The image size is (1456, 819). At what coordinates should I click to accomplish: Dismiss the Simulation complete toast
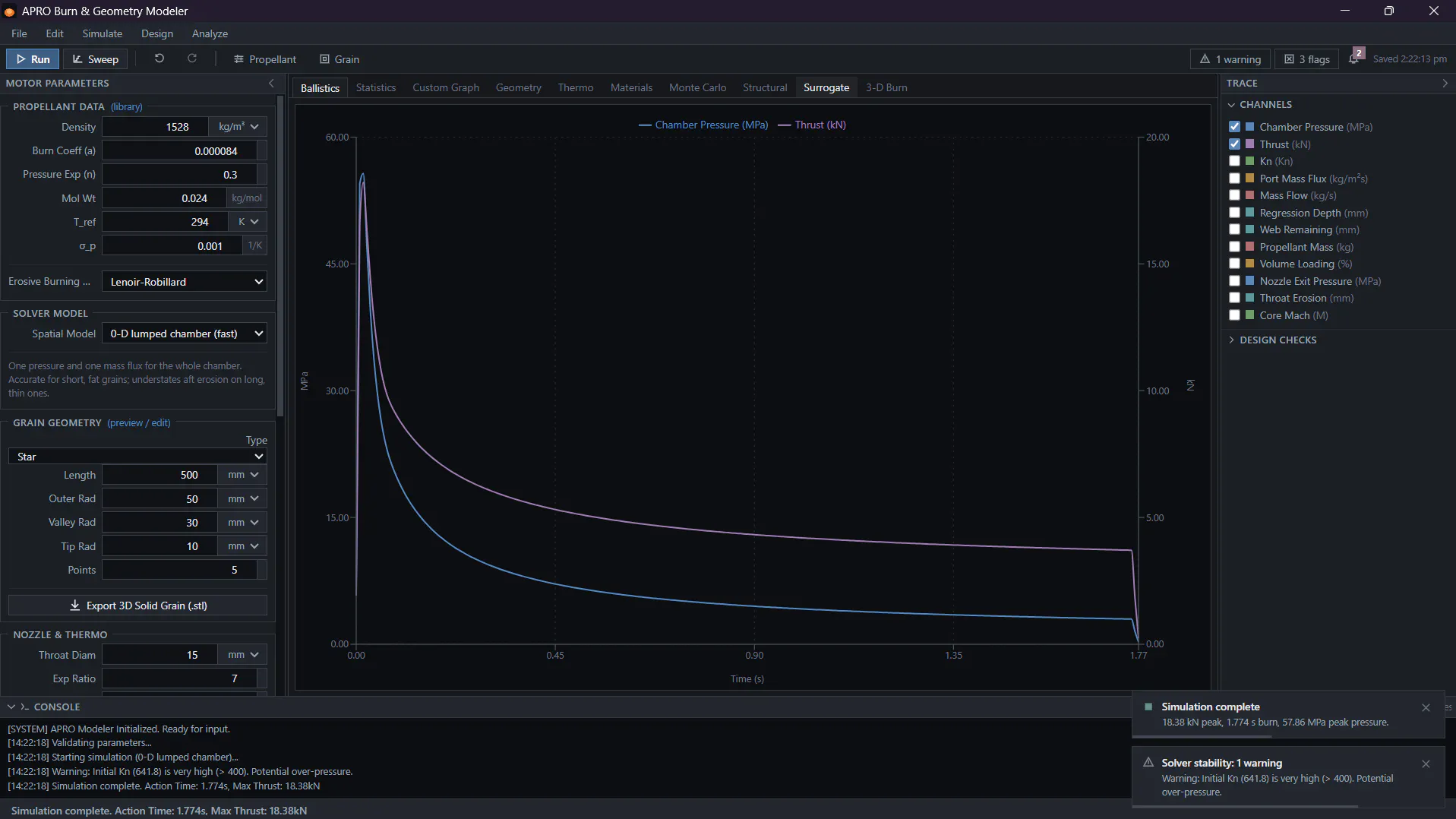1426,707
